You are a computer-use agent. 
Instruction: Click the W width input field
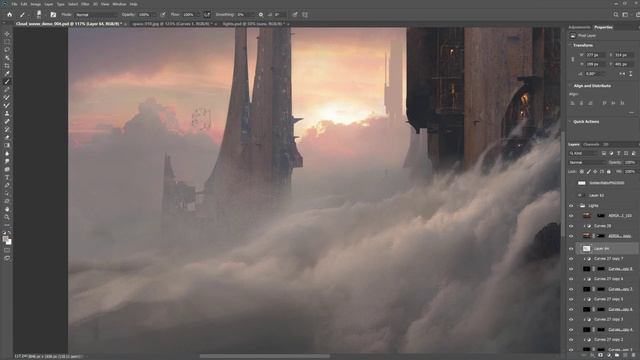tap(595, 55)
